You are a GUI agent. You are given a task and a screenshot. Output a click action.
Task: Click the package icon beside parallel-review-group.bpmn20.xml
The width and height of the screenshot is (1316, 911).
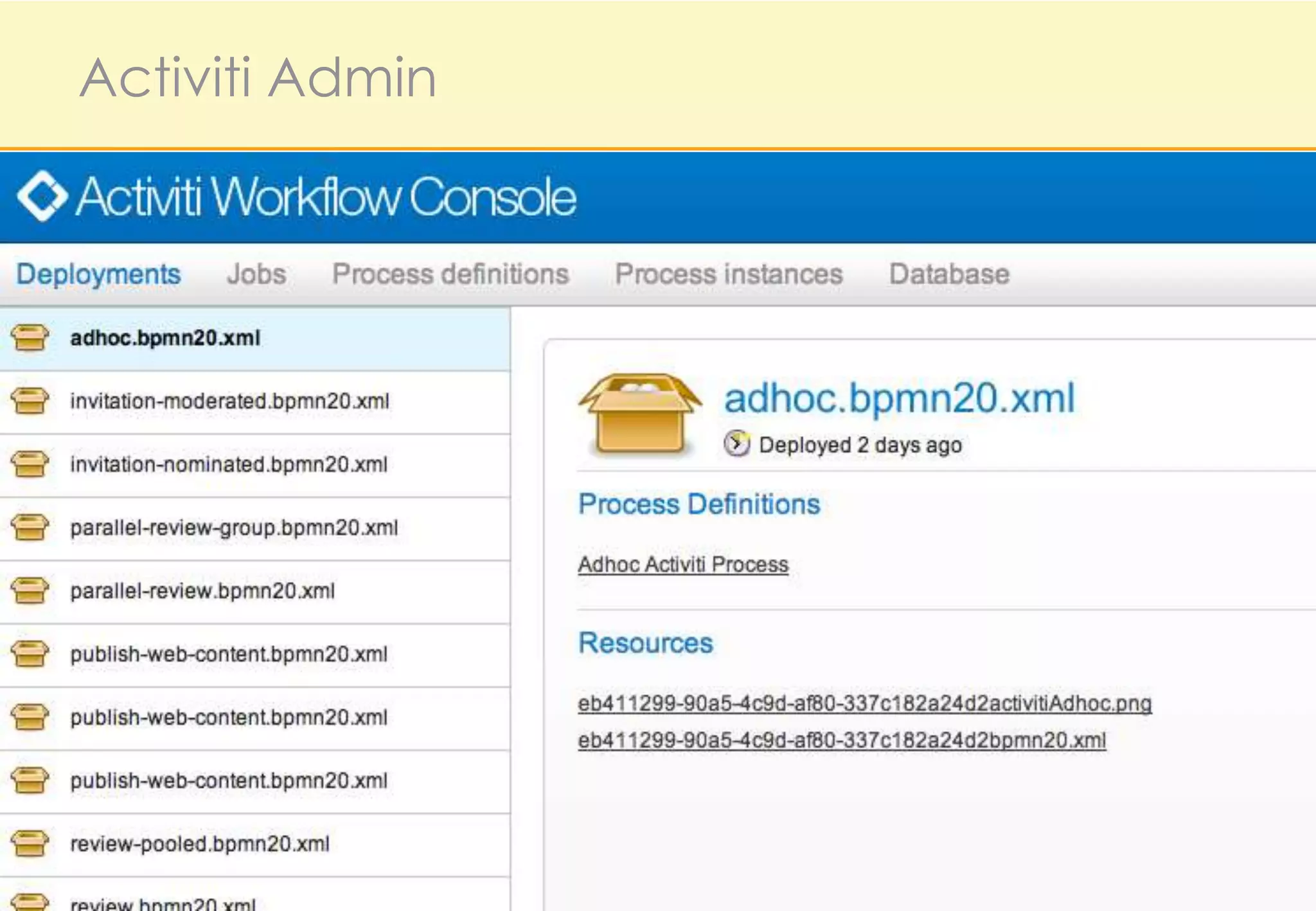click(x=30, y=527)
